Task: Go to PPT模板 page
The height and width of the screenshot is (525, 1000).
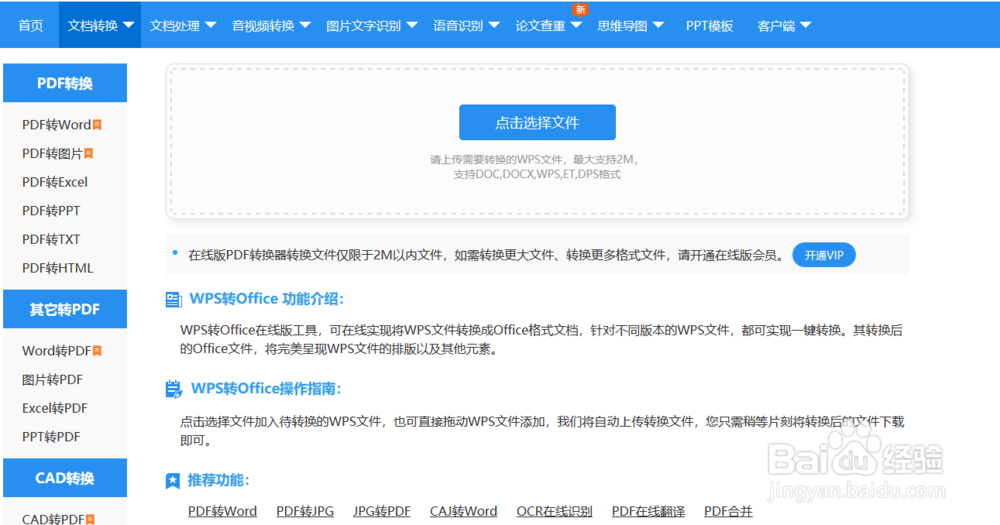Action: [x=709, y=26]
